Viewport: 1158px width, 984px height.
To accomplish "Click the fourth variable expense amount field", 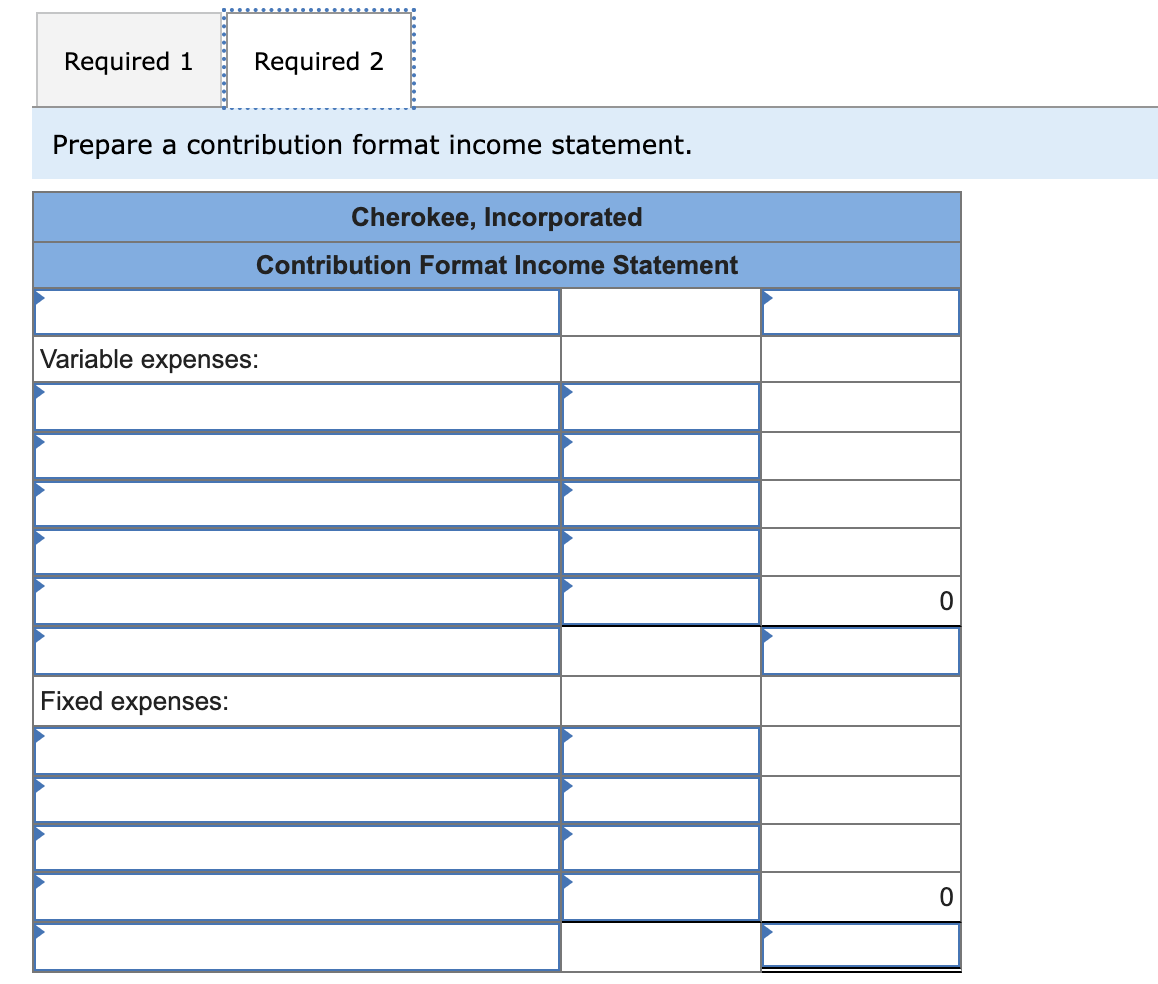I will pos(661,552).
